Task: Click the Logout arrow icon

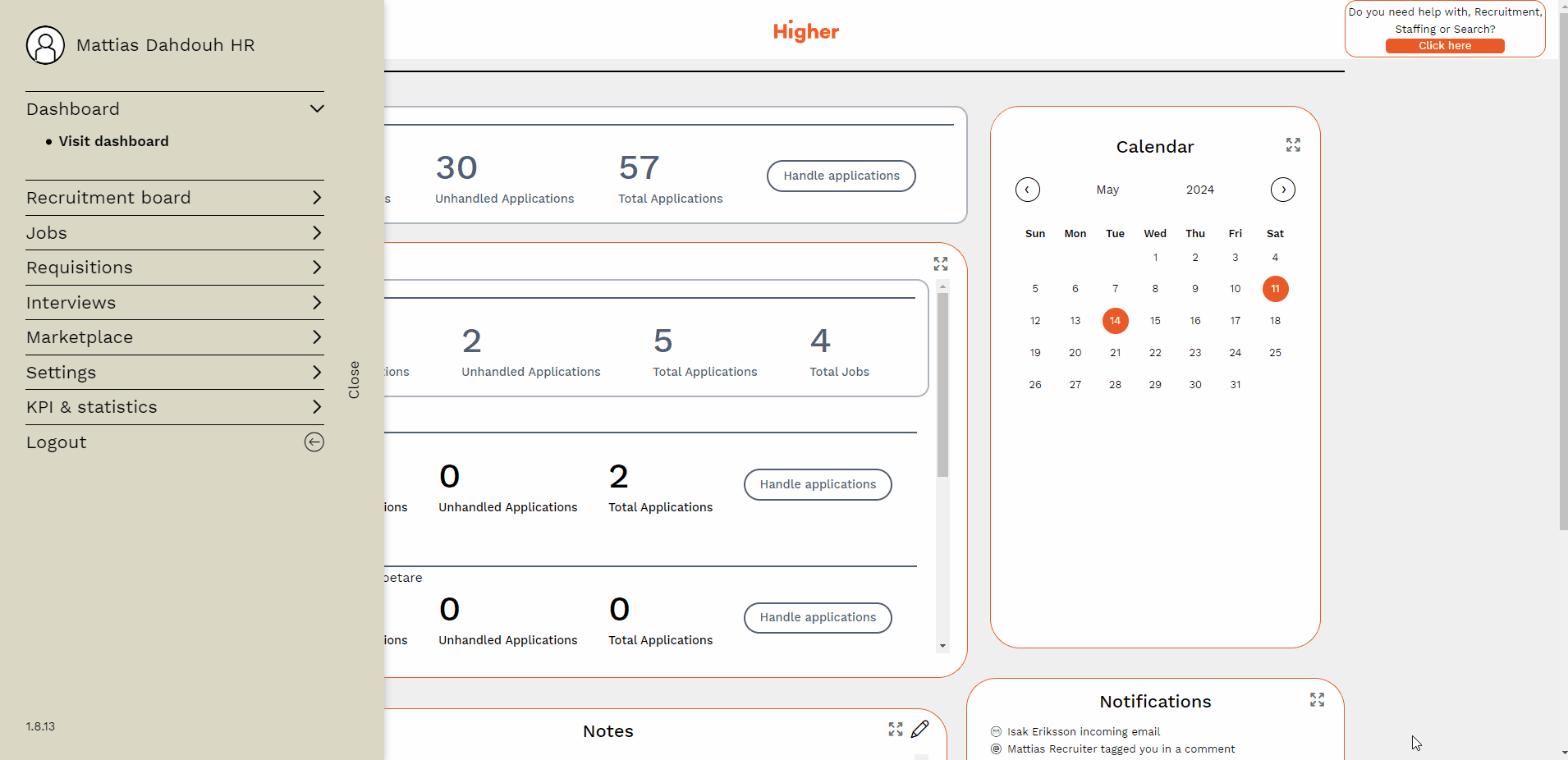Action: coord(314,442)
